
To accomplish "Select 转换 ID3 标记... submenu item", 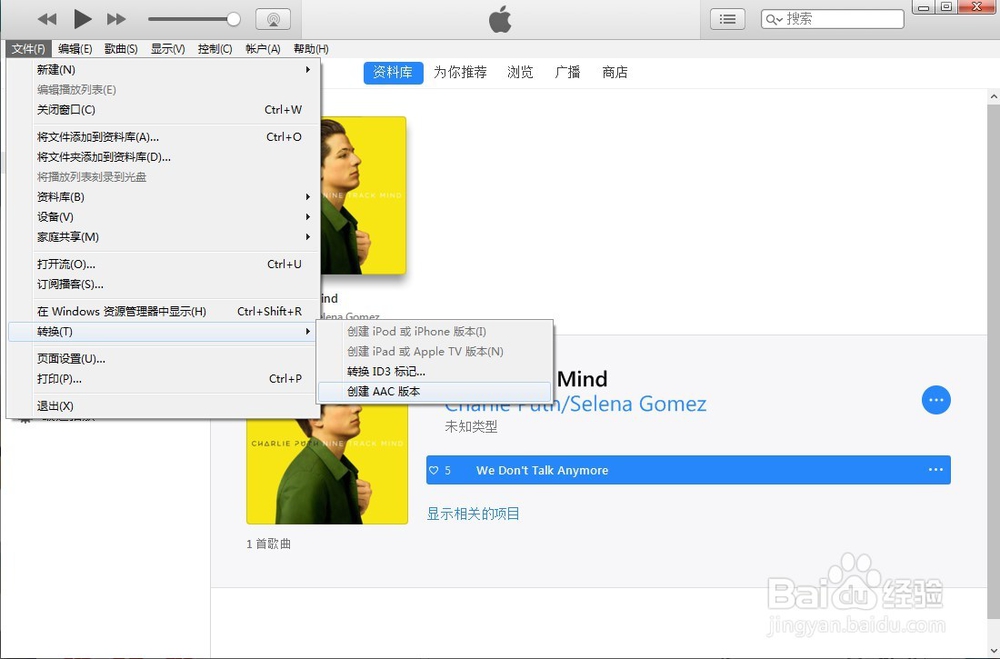I will pos(434,371).
